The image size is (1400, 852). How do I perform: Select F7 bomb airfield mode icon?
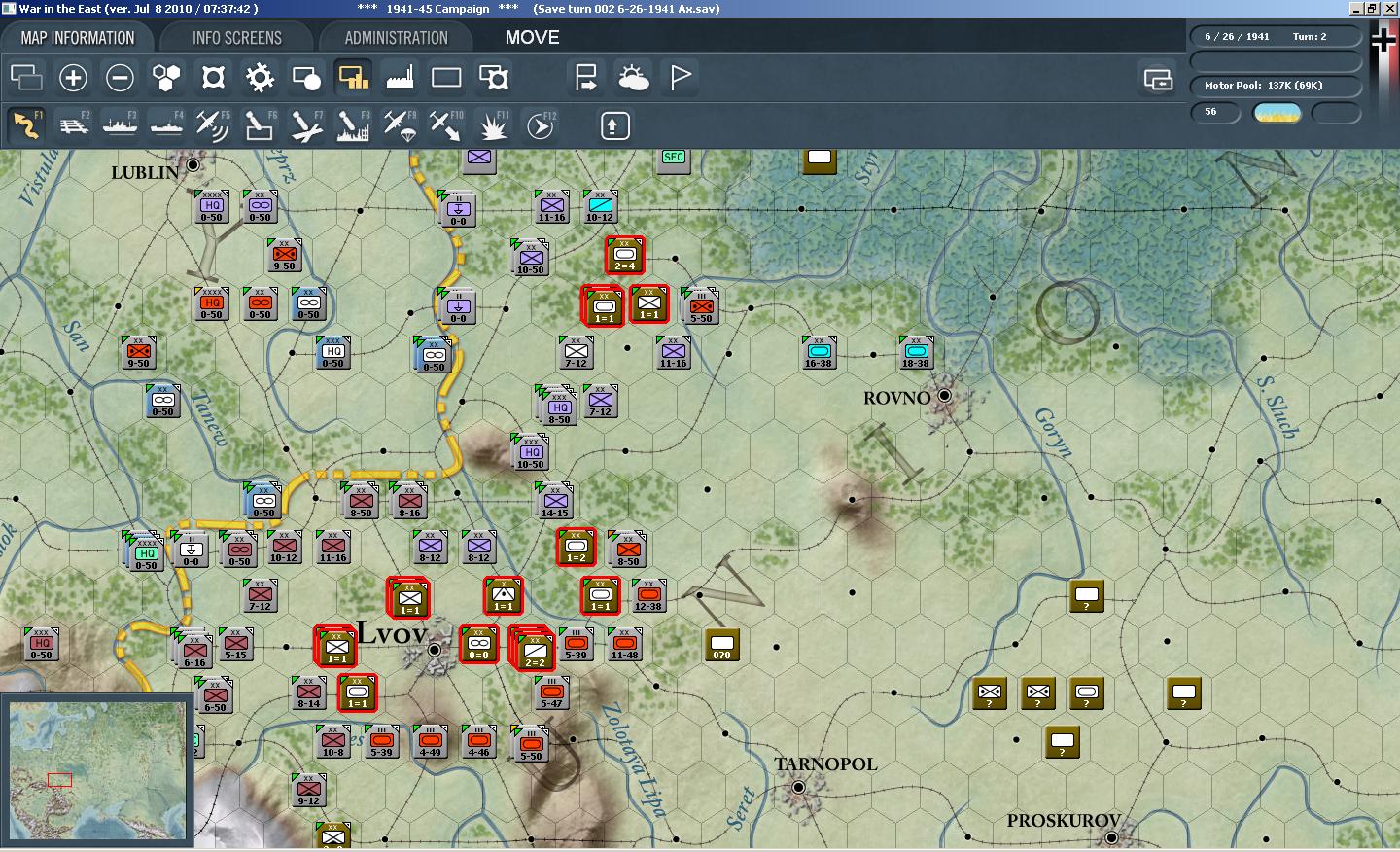pyautogui.click(x=306, y=125)
